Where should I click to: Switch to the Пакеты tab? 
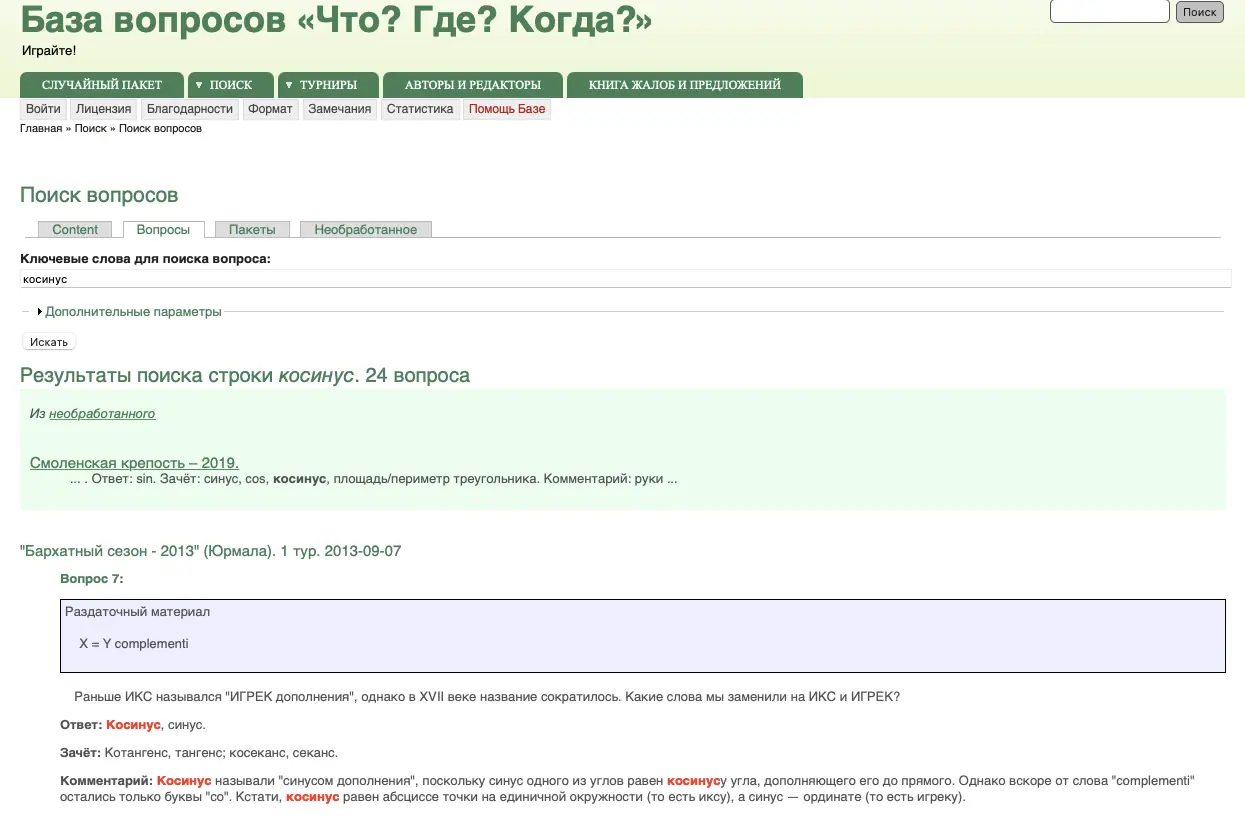point(252,230)
